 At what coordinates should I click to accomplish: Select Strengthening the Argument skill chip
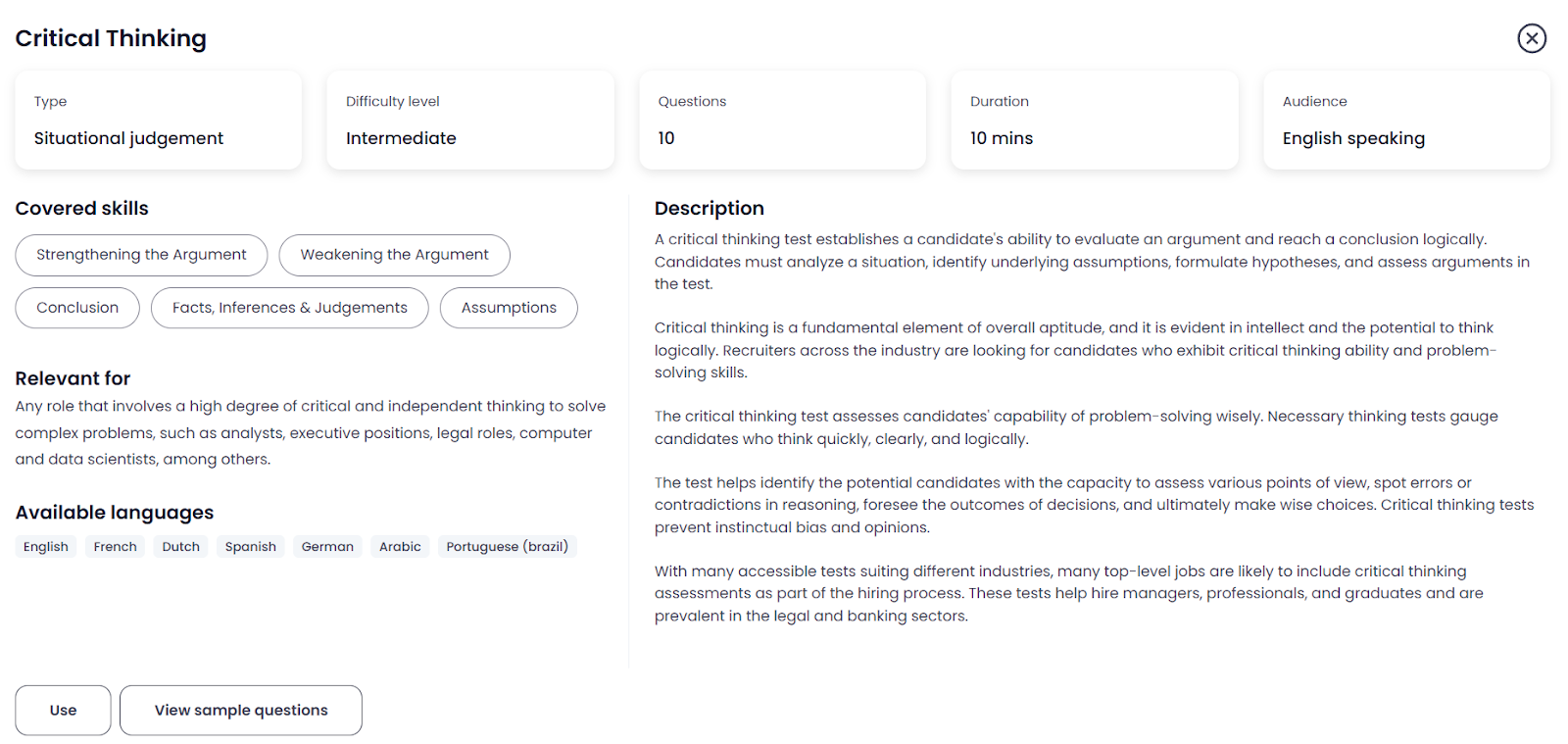(x=141, y=255)
